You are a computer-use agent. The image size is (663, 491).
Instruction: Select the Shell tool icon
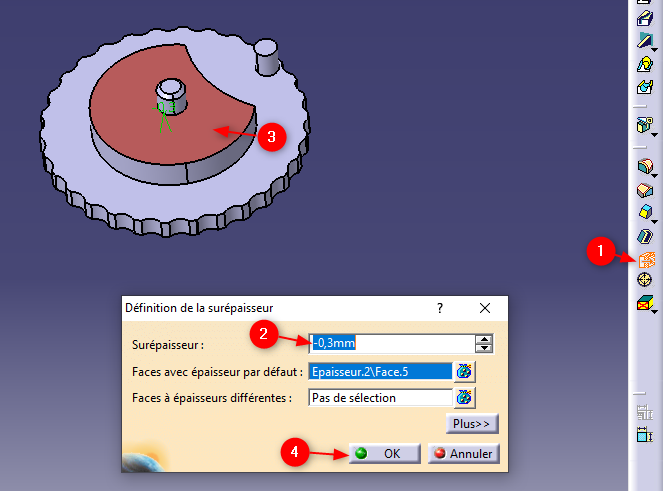click(x=645, y=236)
